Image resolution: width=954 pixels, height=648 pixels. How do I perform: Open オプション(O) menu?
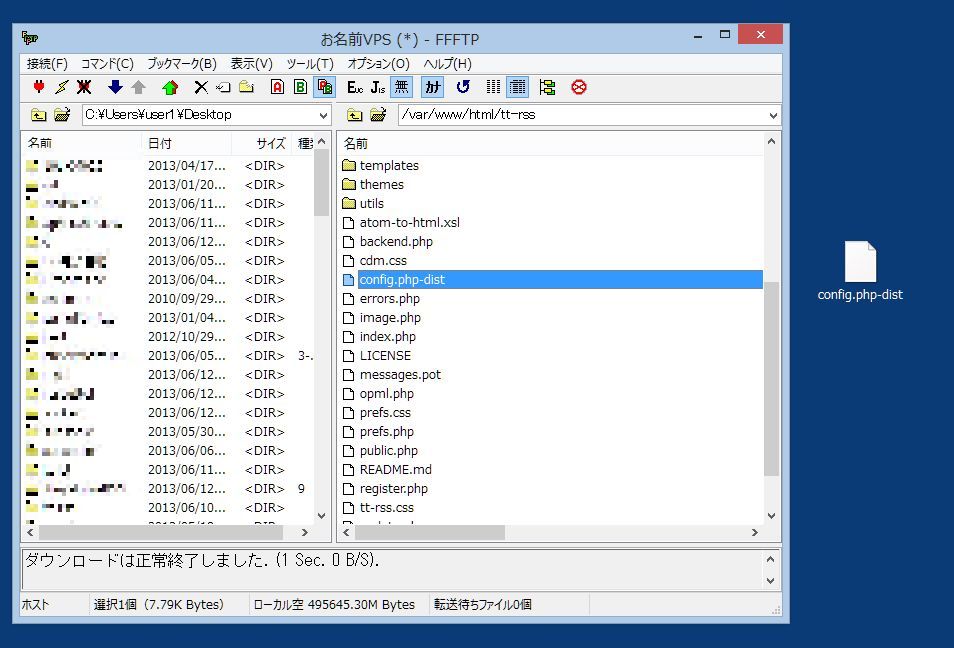(x=378, y=64)
